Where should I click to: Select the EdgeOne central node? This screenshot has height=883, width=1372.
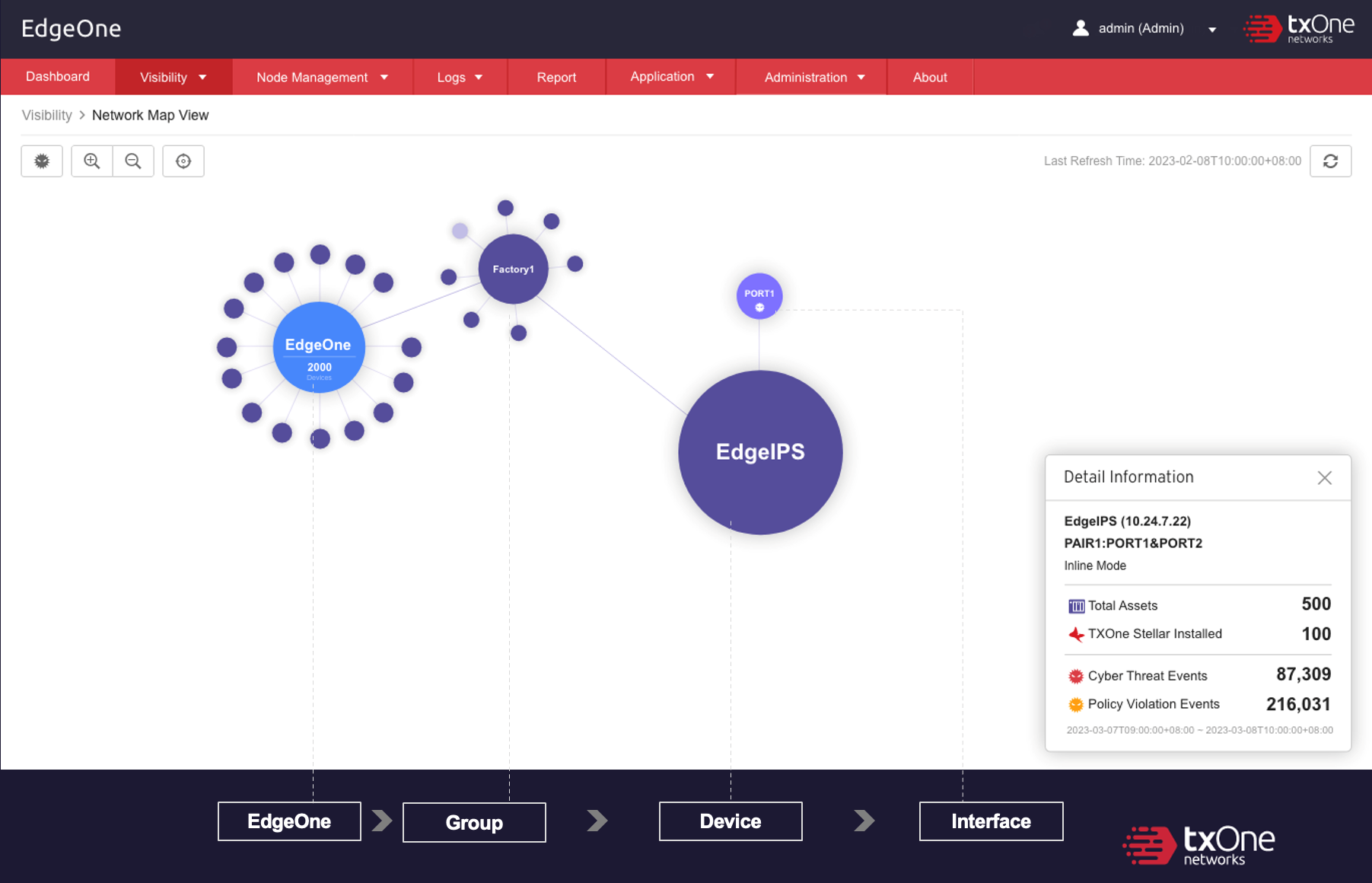(319, 347)
